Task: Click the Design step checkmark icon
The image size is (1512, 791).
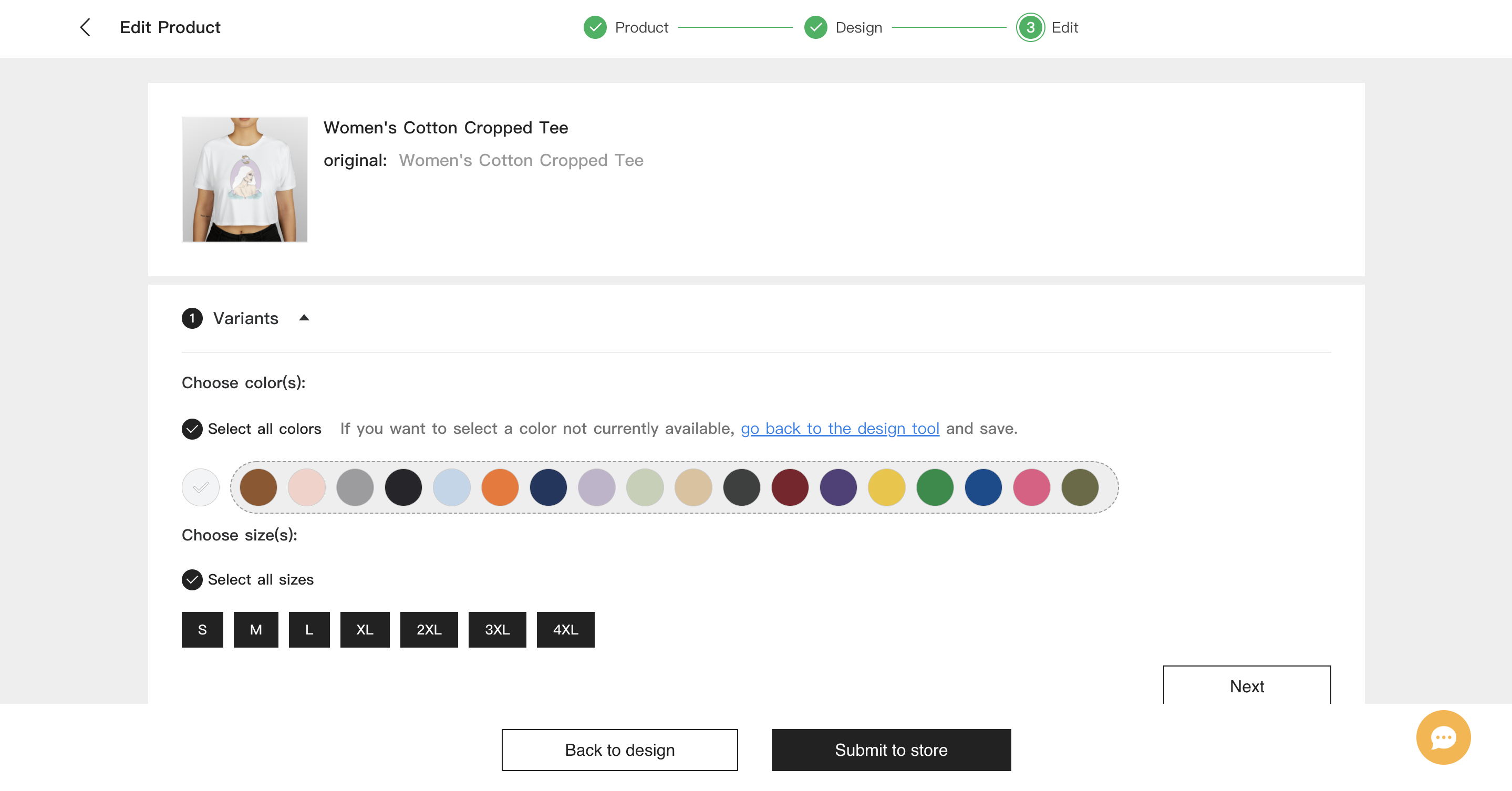Action: (x=815, y=27)
